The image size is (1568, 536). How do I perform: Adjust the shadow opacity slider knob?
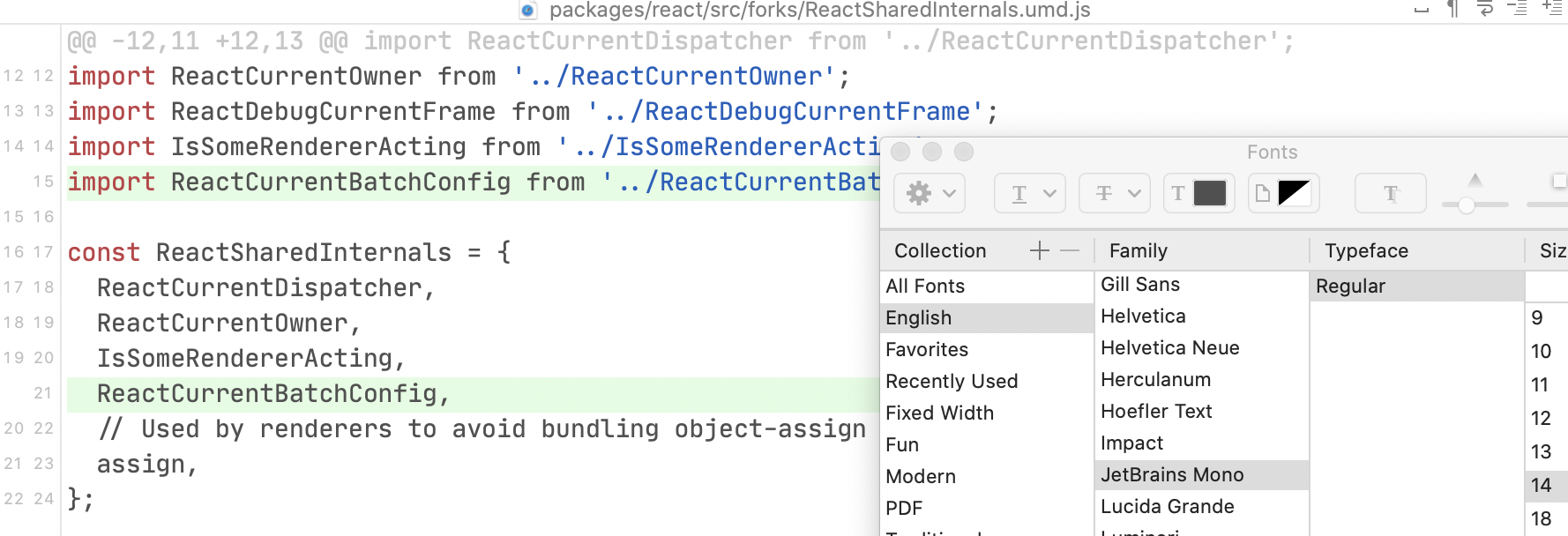(1467, 205)
